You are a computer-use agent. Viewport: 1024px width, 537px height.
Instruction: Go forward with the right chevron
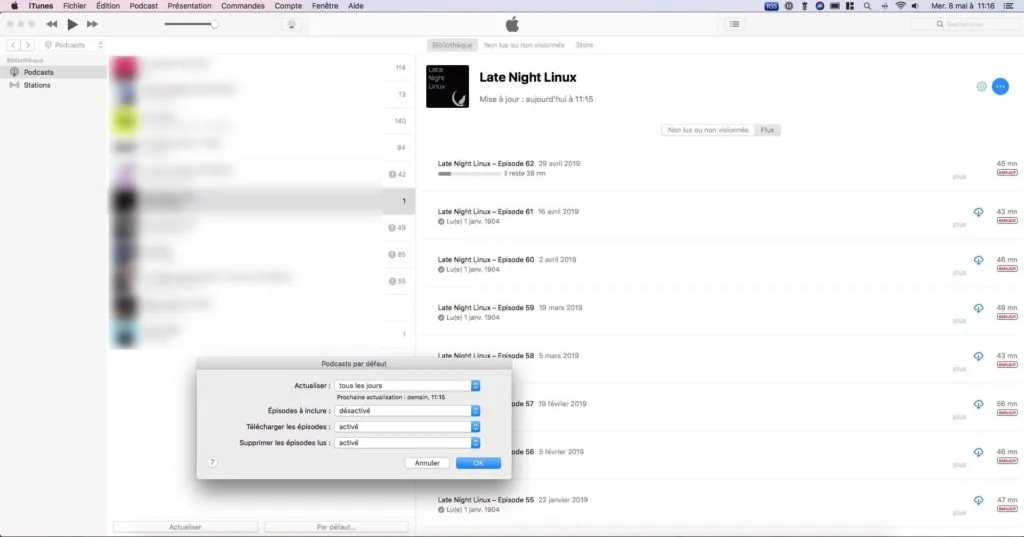27,45
